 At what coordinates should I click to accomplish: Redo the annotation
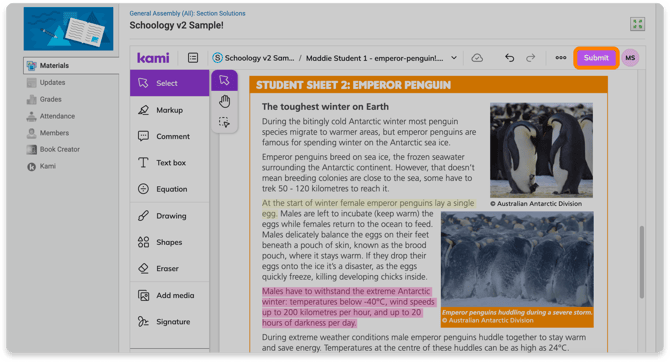pos(530,58)
